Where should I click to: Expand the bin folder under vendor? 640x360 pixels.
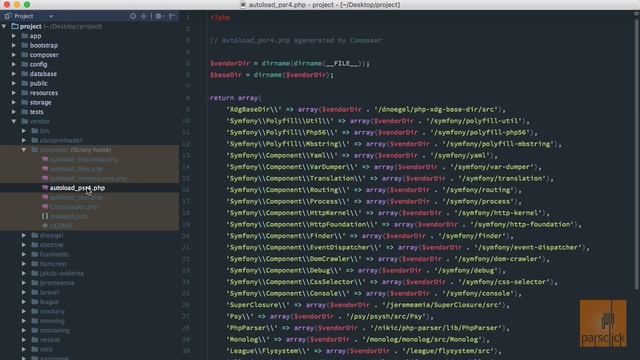coord(24,131)
